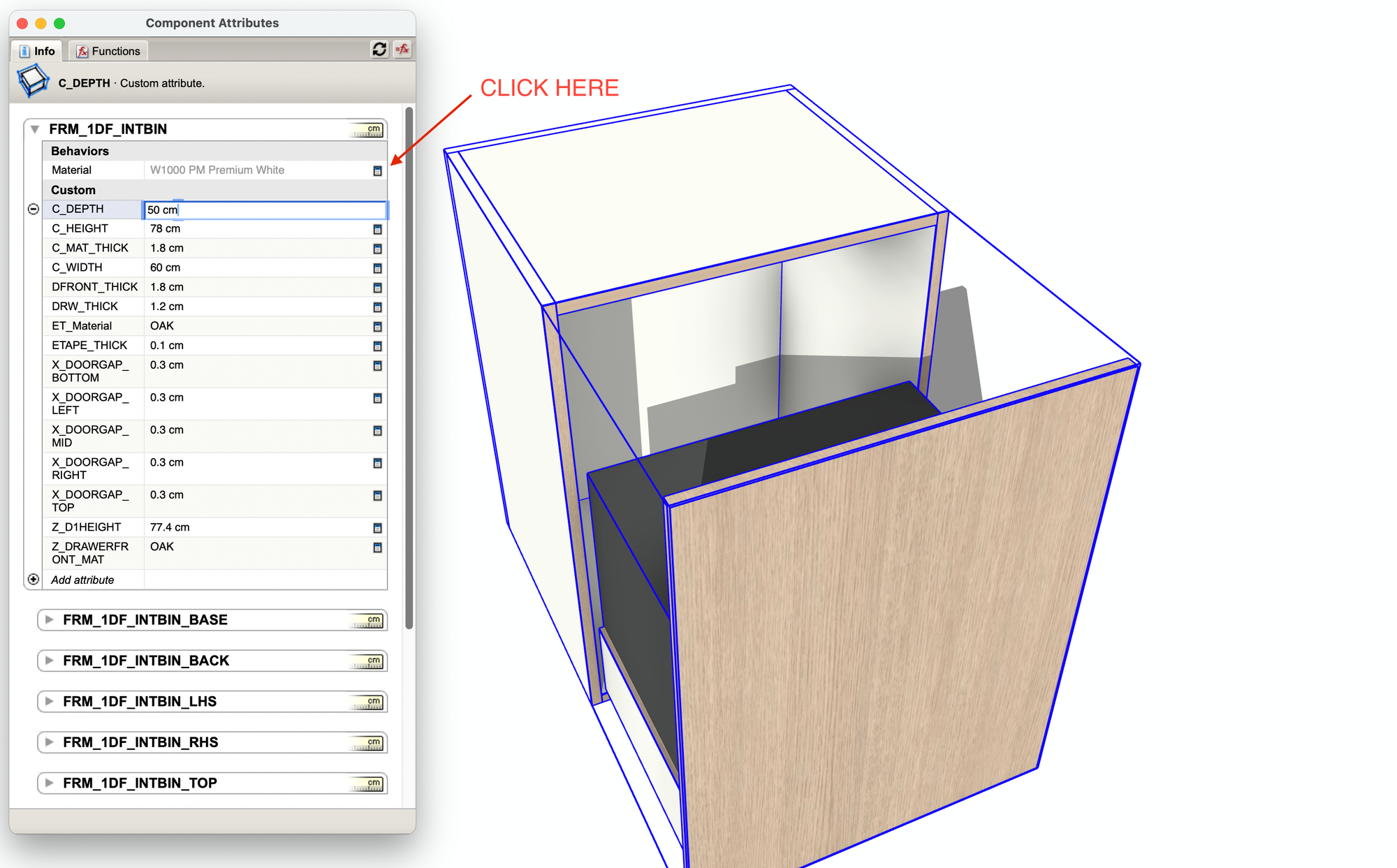Expand the FRM_1DF_INTBIN_TOP section

click(x=49, y=783)
